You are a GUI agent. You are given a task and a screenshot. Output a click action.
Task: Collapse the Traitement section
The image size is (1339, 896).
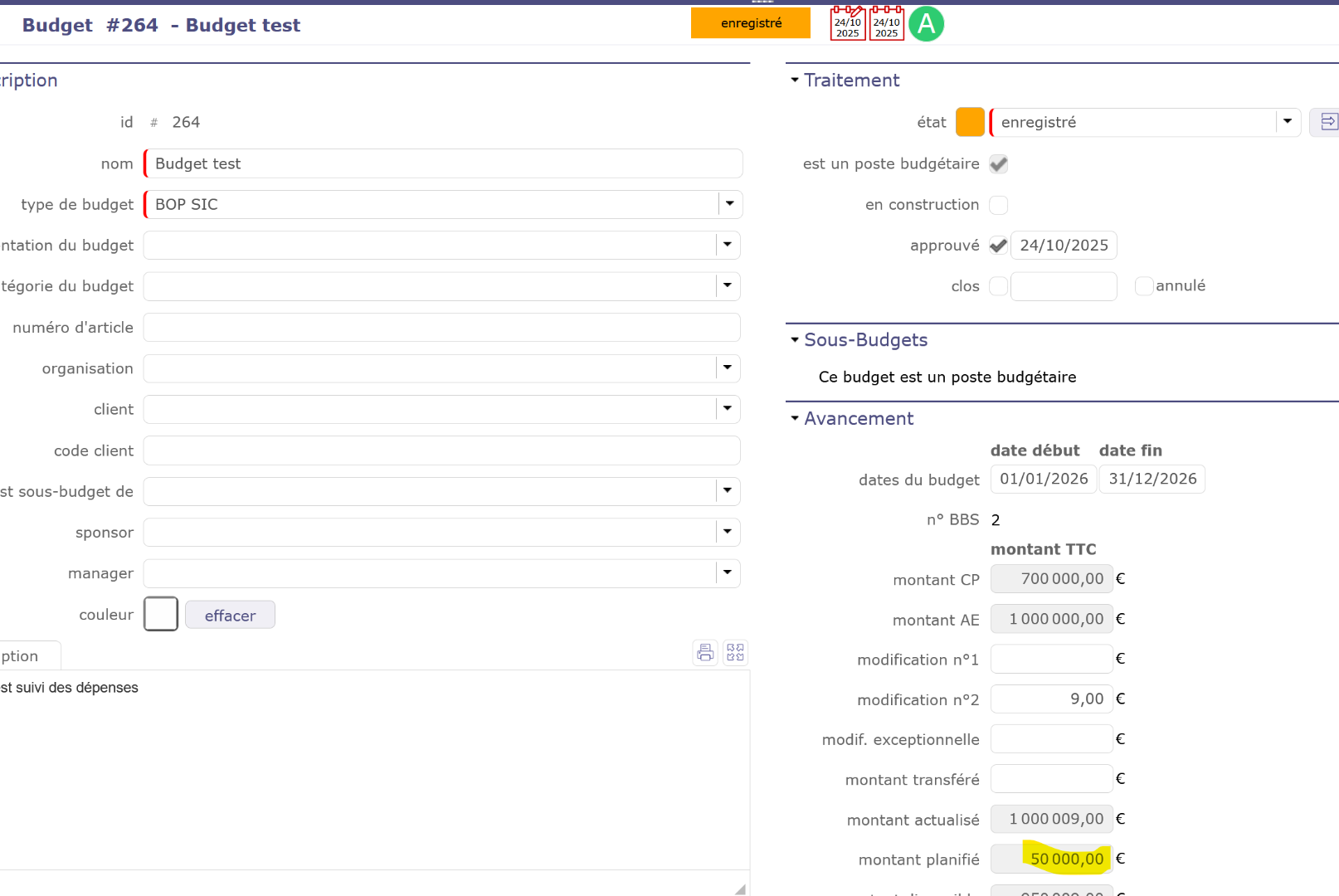tap(795, 80)
